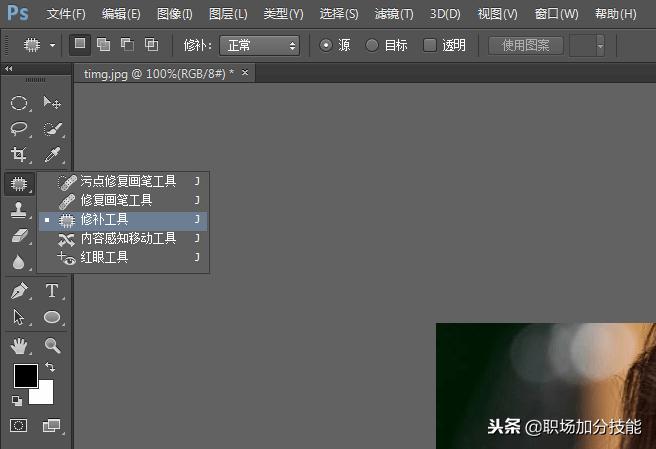656x449 pixels.
Task: Open the 滤镜(T) menu
Action: tap(394, 14)
